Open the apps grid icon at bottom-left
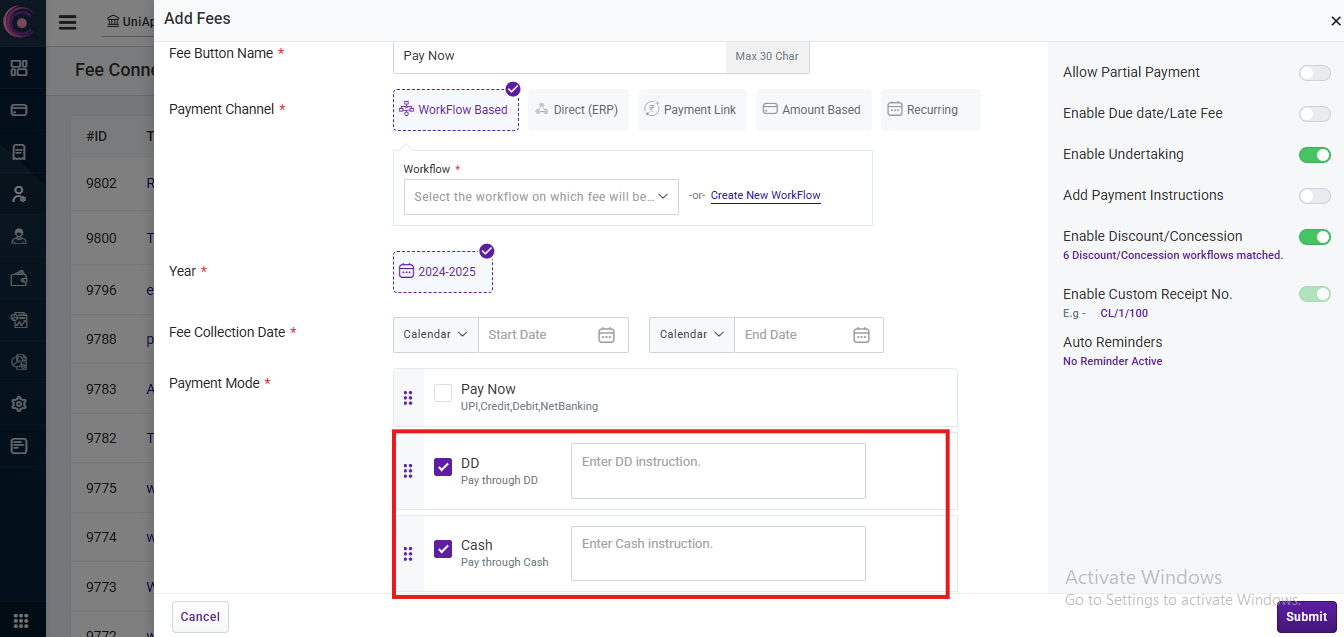The width and height of the screenshot is (1344, 637). click(21, 621)
